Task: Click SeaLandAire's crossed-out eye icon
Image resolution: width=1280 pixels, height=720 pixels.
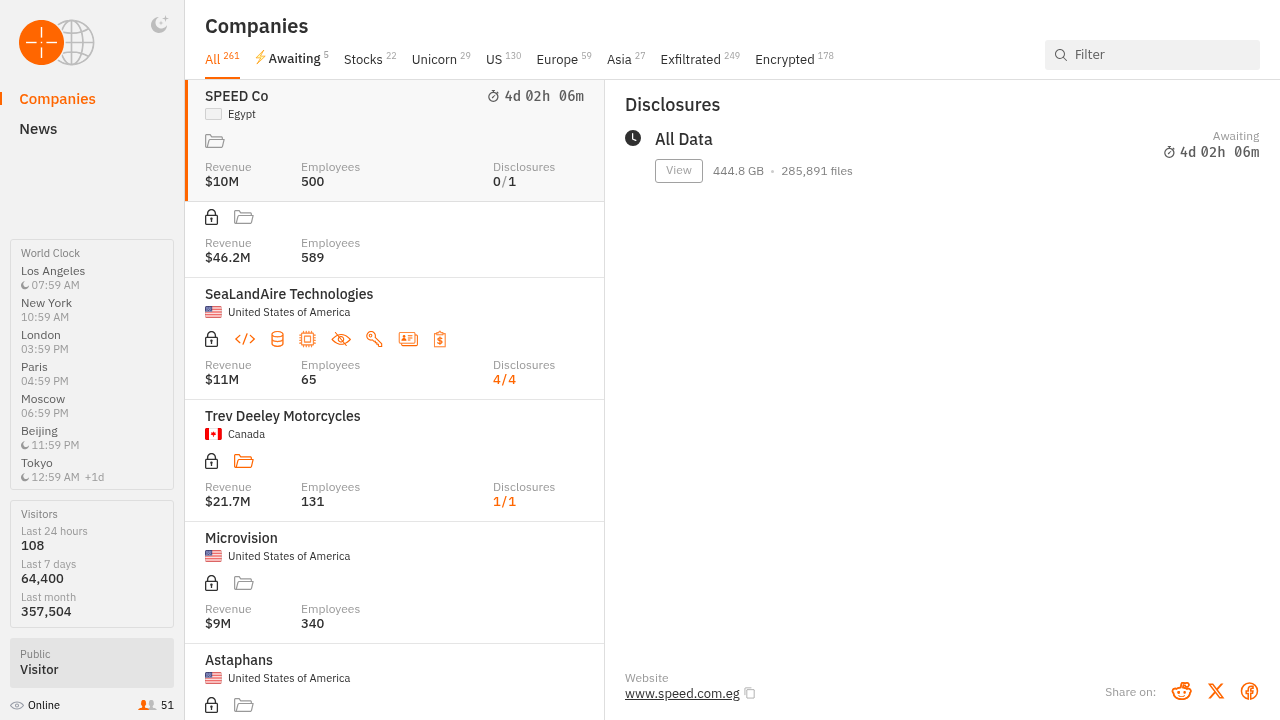Action: [341, 339]
